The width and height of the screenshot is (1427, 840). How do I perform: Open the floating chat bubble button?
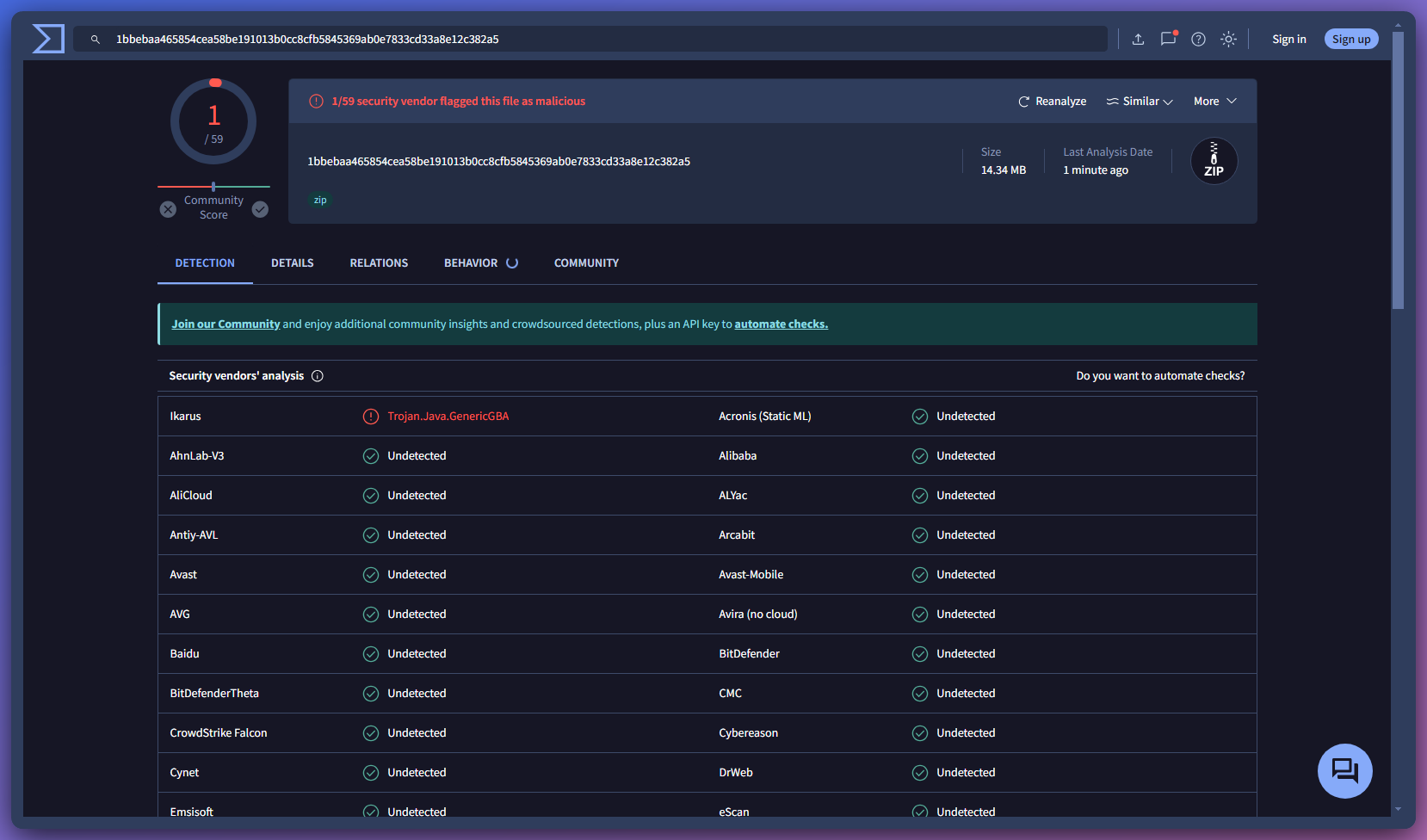(1344, 770)
